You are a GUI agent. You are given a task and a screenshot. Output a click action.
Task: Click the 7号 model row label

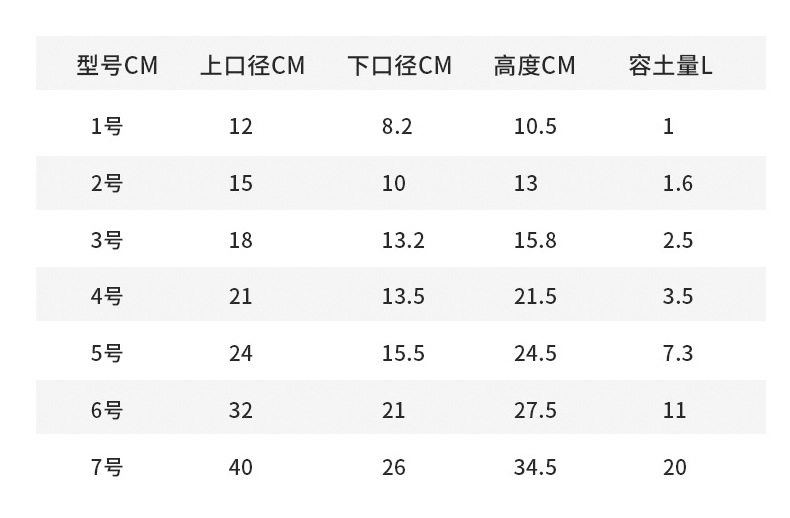[106, 467]
